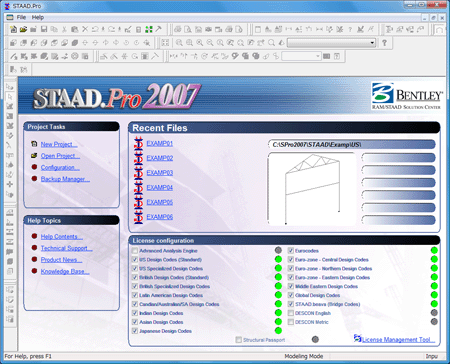
Task: Open Knowledge Base link
Action: [x=65, y=271]
